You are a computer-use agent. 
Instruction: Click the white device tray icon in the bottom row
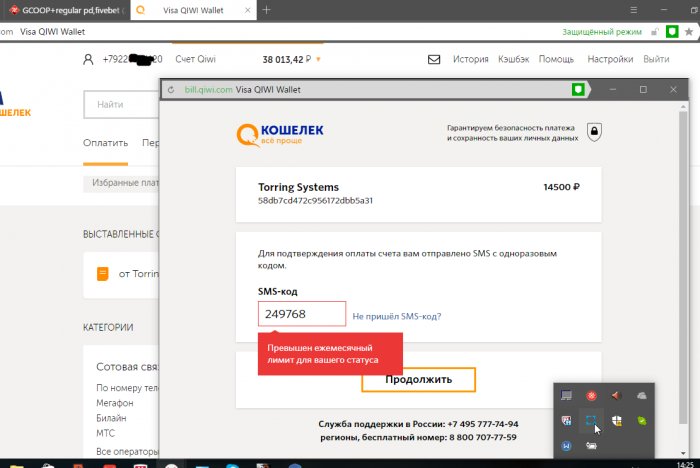tap(591, 446)
